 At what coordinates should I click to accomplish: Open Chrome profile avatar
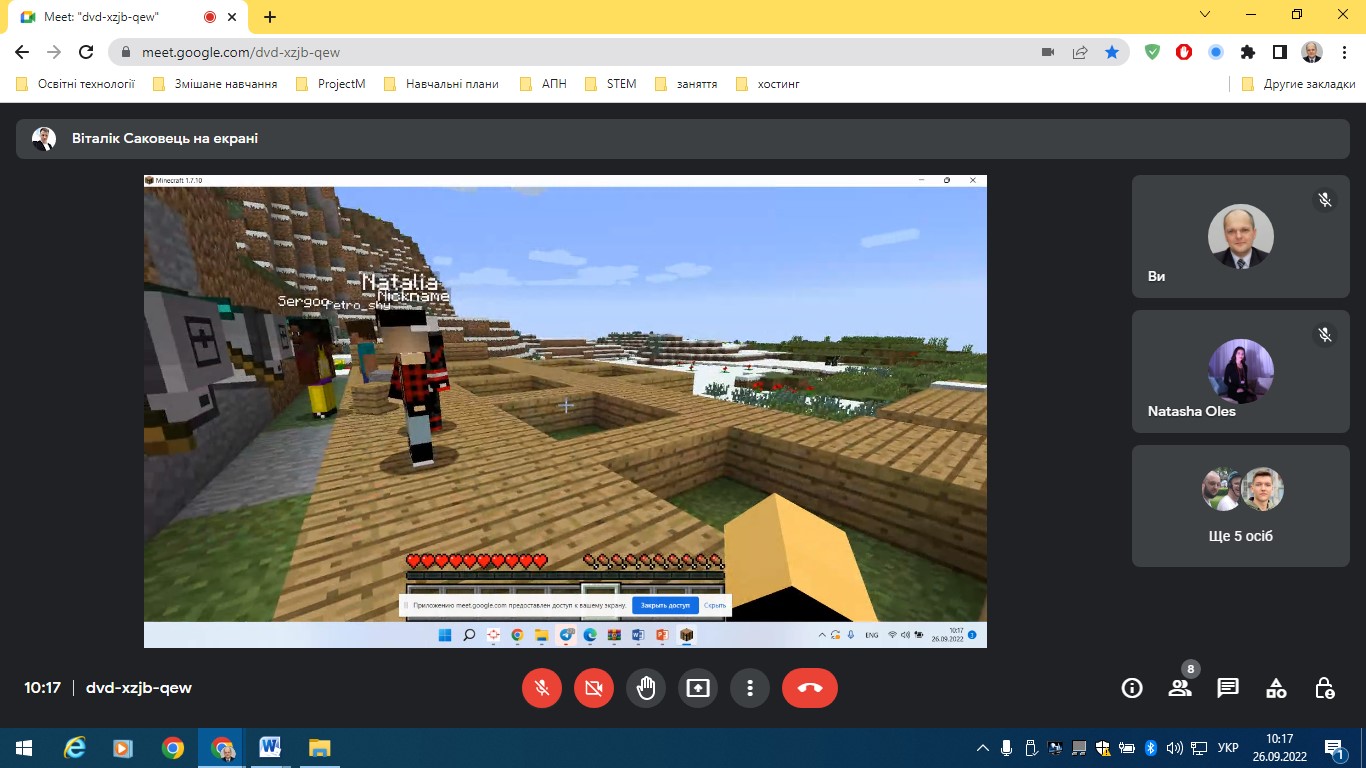[1312, 52]
